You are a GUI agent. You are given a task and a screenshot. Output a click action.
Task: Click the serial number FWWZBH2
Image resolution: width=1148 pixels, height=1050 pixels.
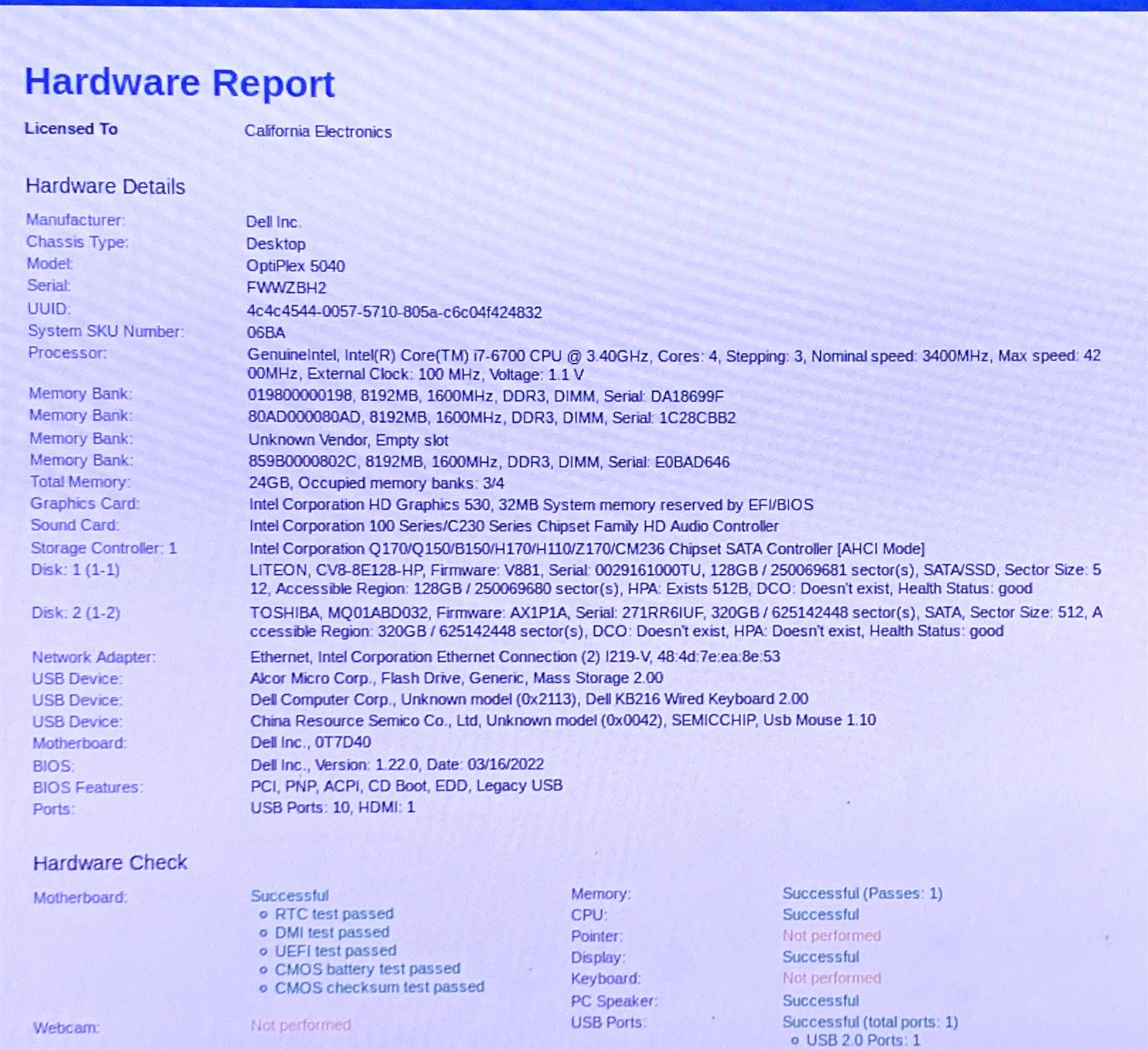(286, 288)
